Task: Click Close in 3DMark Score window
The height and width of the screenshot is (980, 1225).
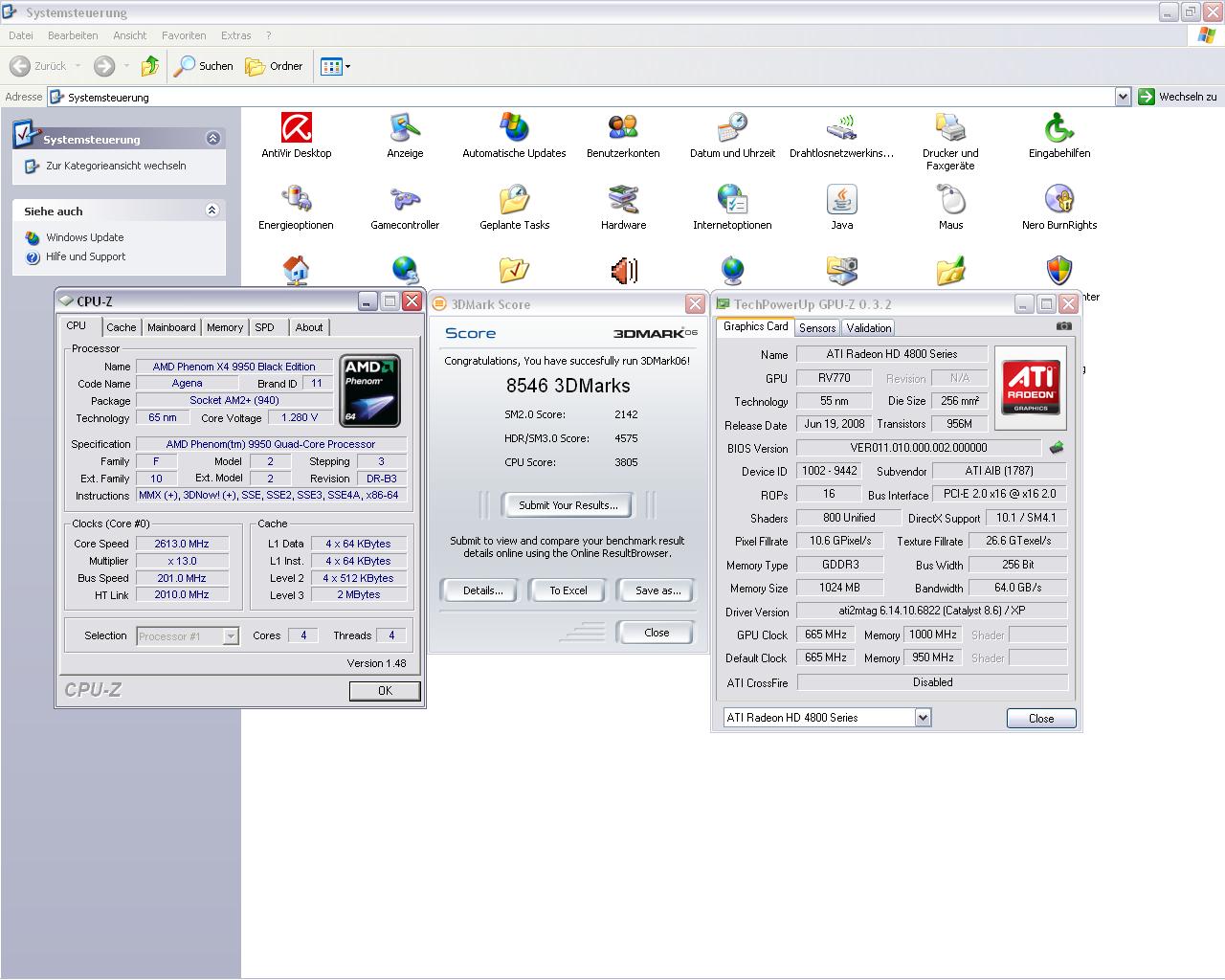Action: coord(657,633)
